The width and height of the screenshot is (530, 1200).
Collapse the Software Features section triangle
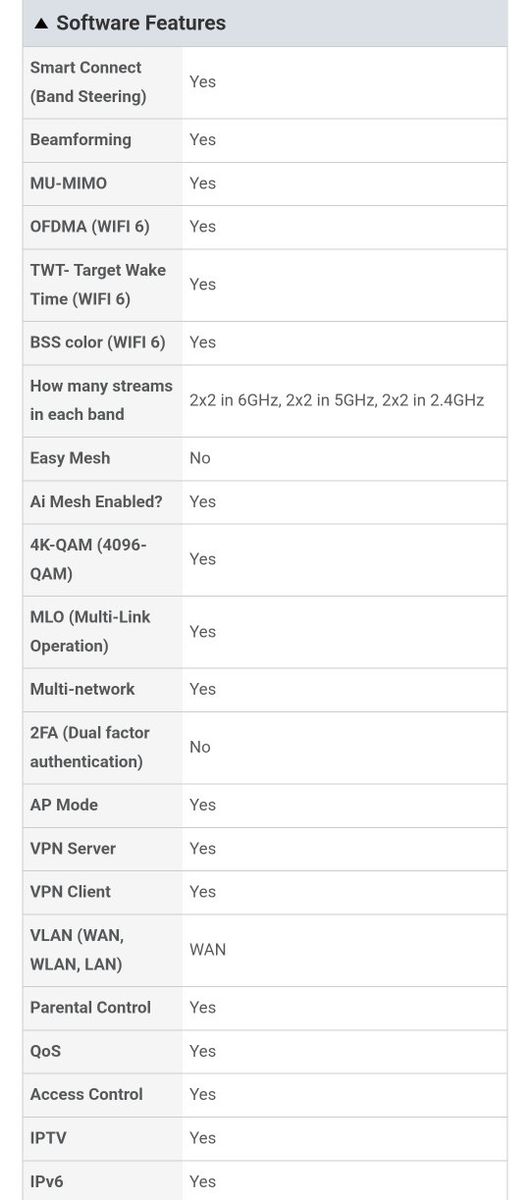(x=41, y=23)
